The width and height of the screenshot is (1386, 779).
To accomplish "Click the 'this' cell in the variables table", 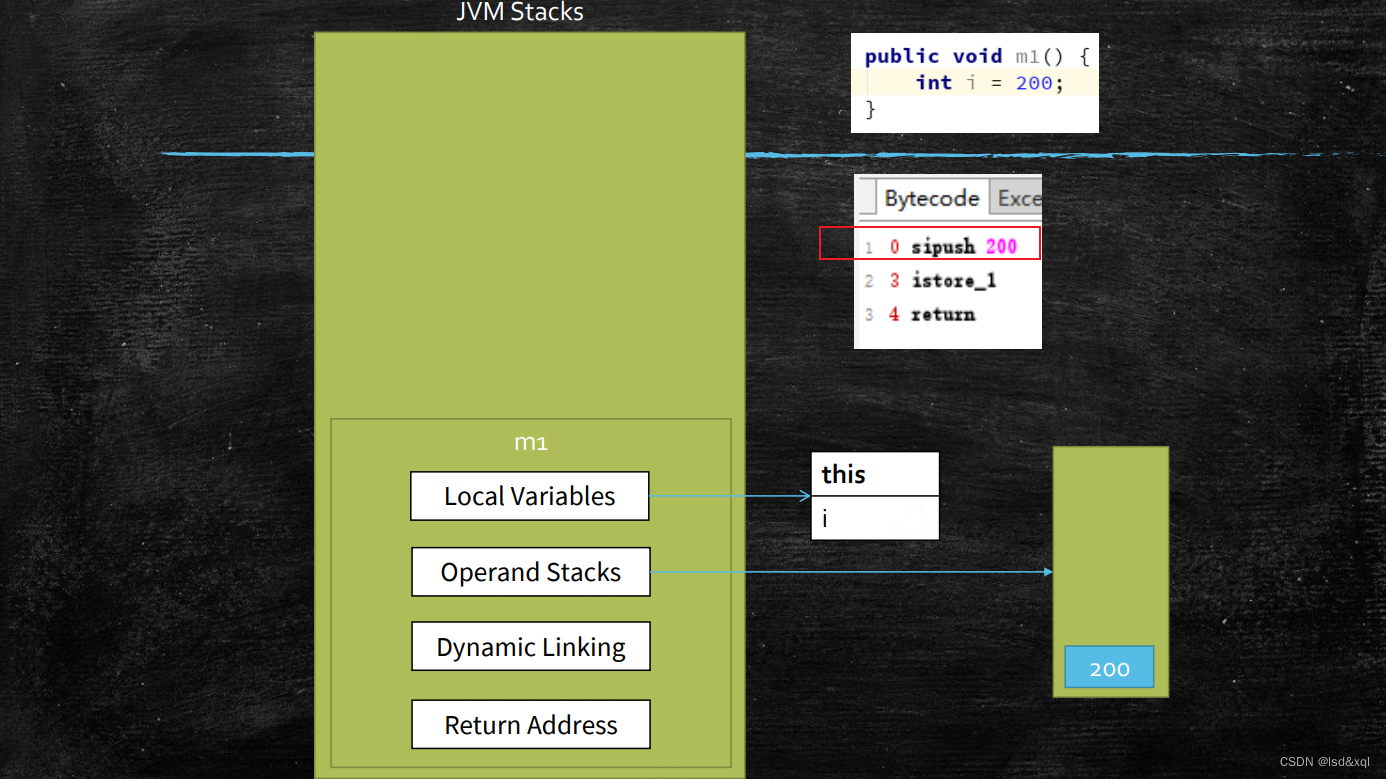I will (x=875, y=474).
